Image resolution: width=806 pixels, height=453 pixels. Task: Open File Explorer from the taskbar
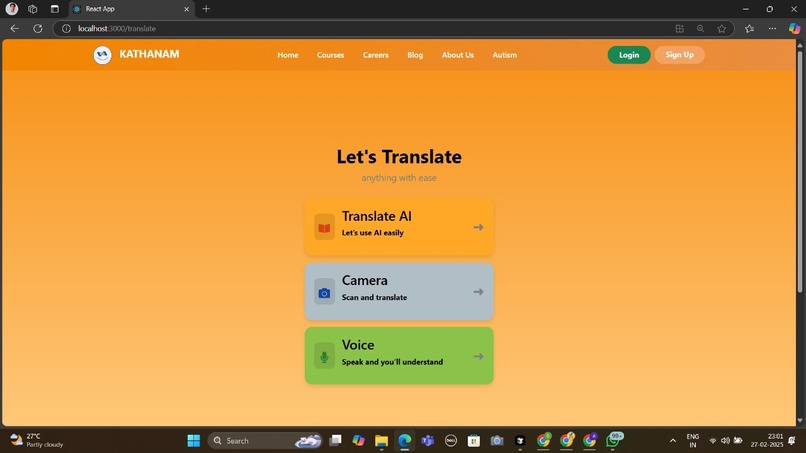click(x=381, y=441)
